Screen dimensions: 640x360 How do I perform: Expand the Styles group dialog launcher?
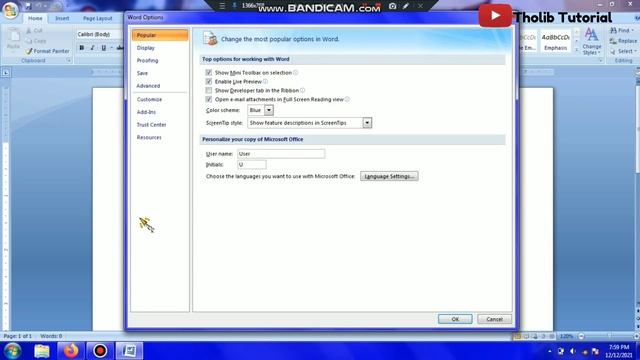(x=600, y=60)
